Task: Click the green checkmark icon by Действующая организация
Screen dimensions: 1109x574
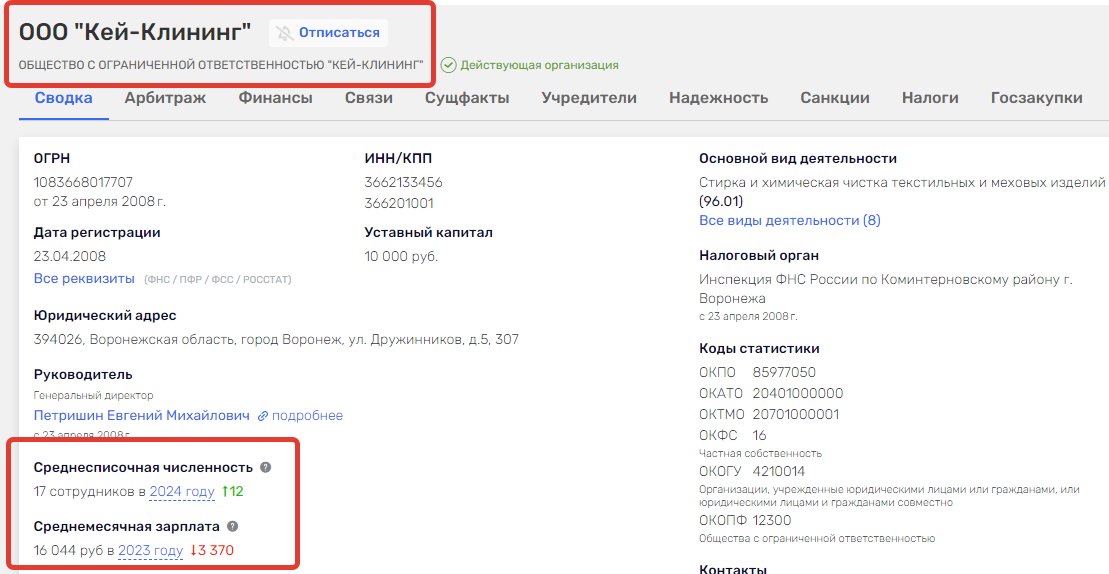Action: [448, 65]
